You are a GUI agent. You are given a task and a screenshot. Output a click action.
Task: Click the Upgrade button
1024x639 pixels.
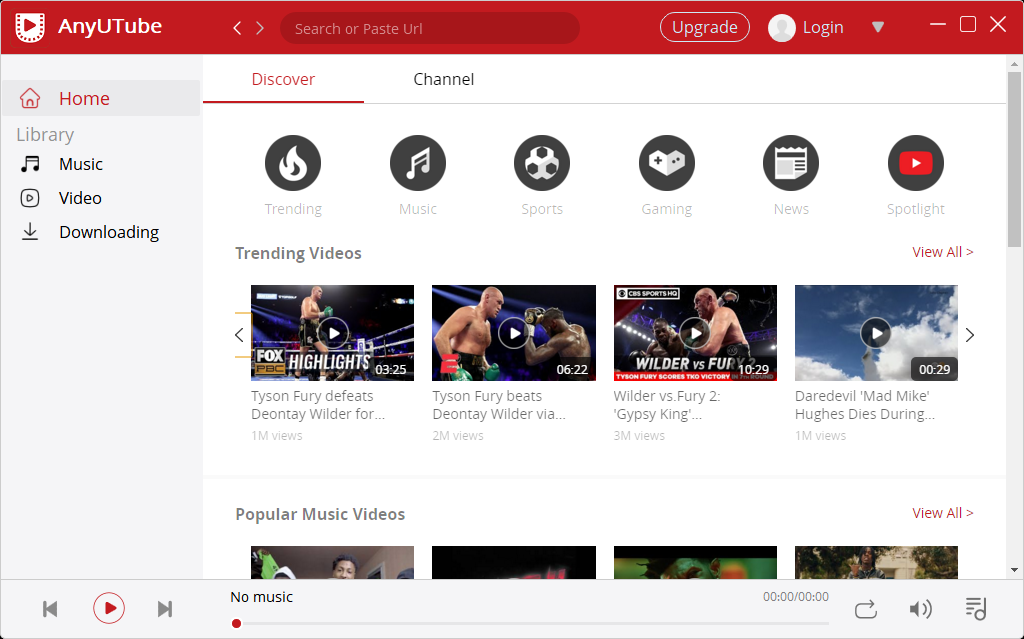tap(705, 27)
